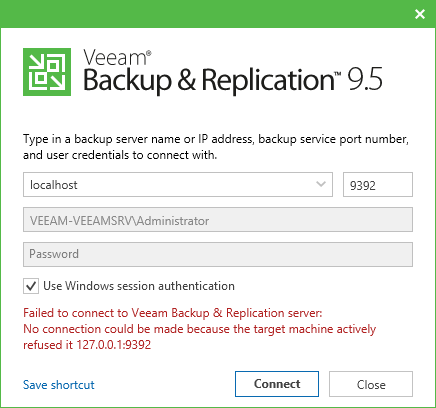Screen dimensions: 436x408
Task: Click the 'Use Windows session authentication' label
Action: click(x=139, y=286)
